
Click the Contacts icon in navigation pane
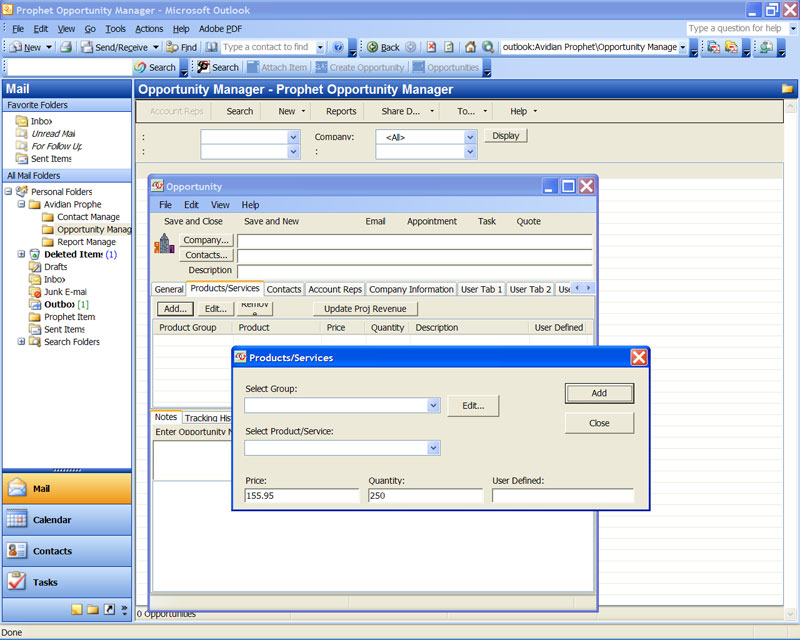point(16,551)
